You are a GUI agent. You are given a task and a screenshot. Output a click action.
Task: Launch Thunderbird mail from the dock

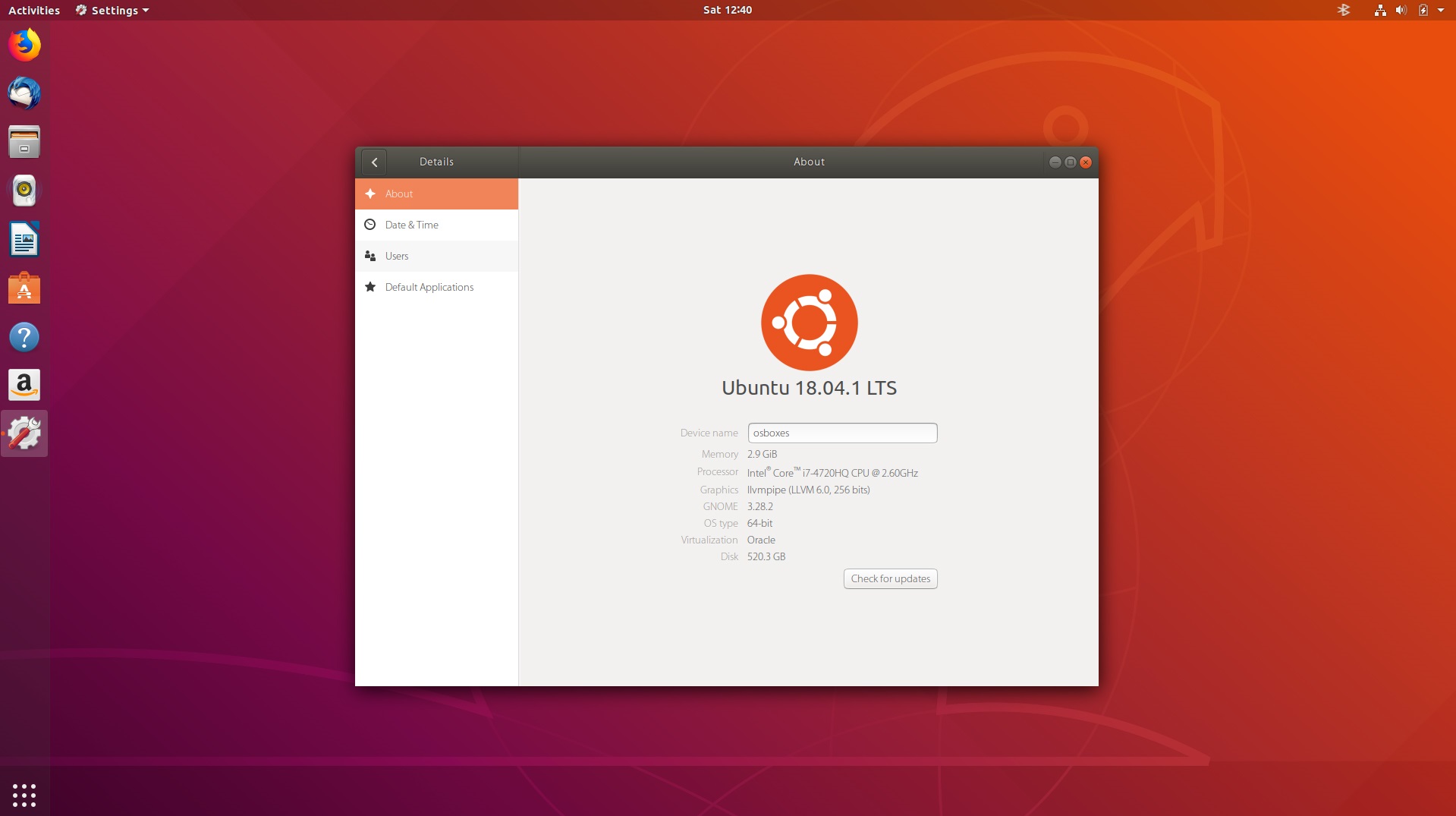(24, 93)
